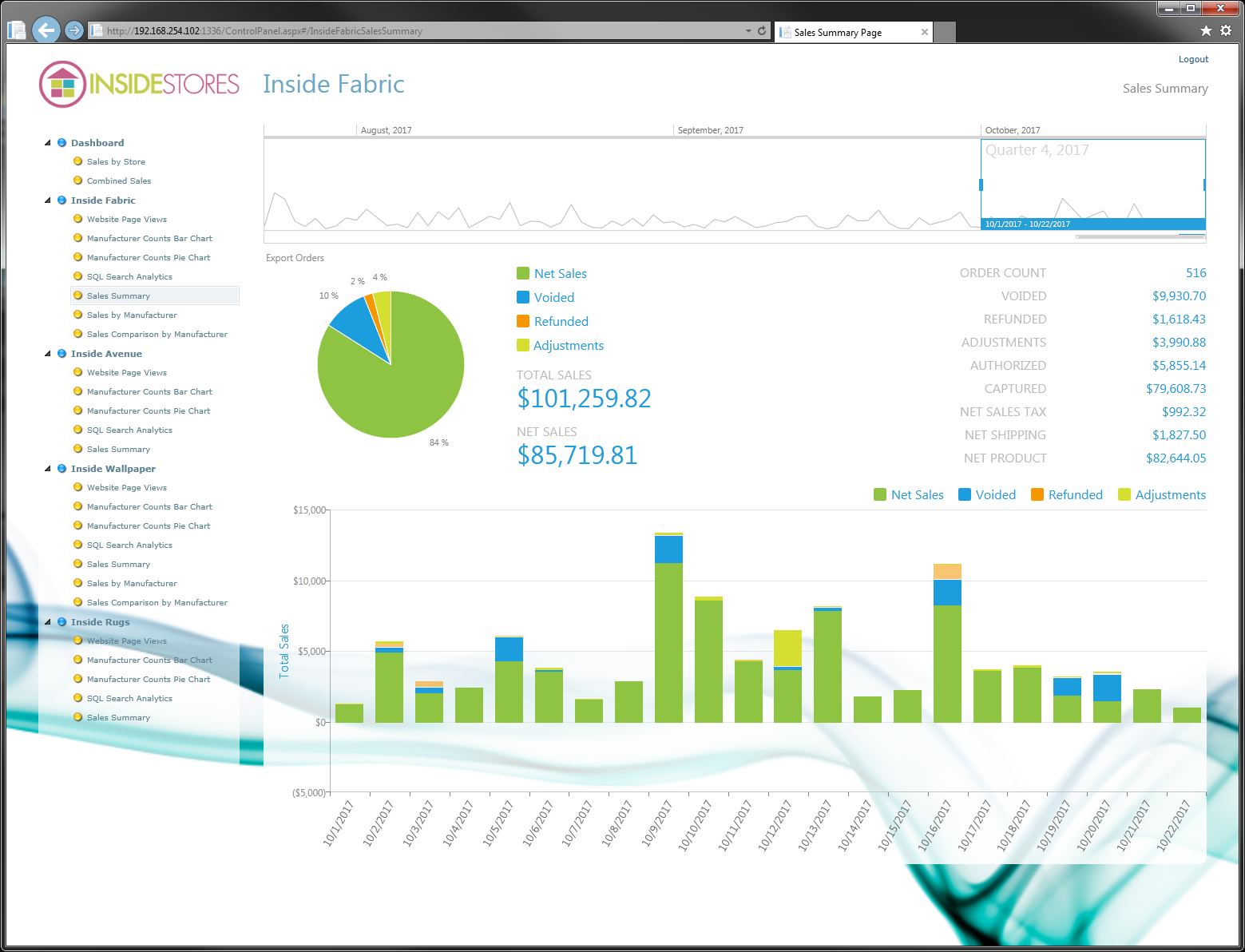Open Inside Fabric Sales by Manufacturer
Screen dimensions: 1245x952
[132, 315]
